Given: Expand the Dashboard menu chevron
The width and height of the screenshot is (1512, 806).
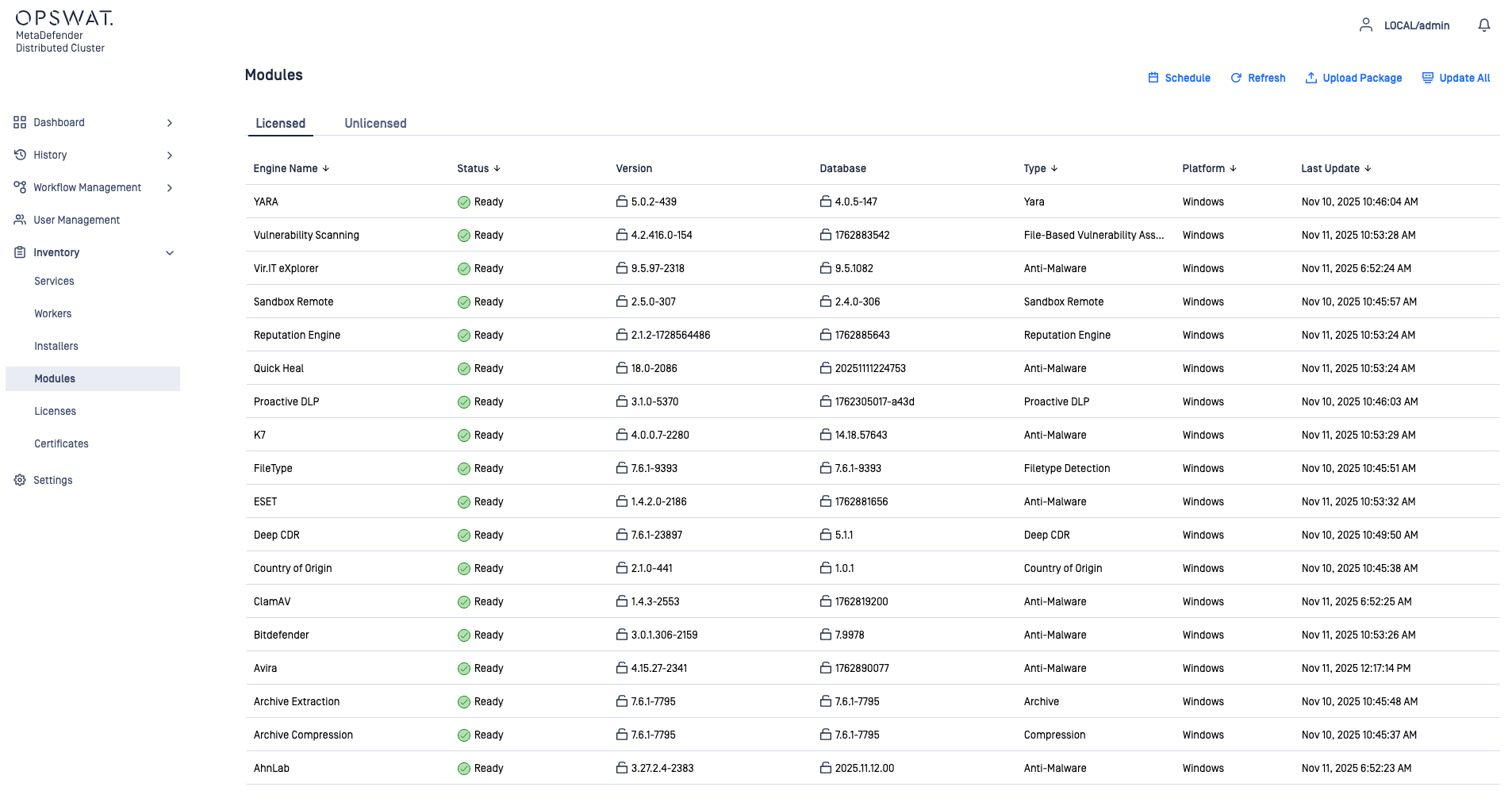Looking at the screenshot, I should click(x=169, y=123).
